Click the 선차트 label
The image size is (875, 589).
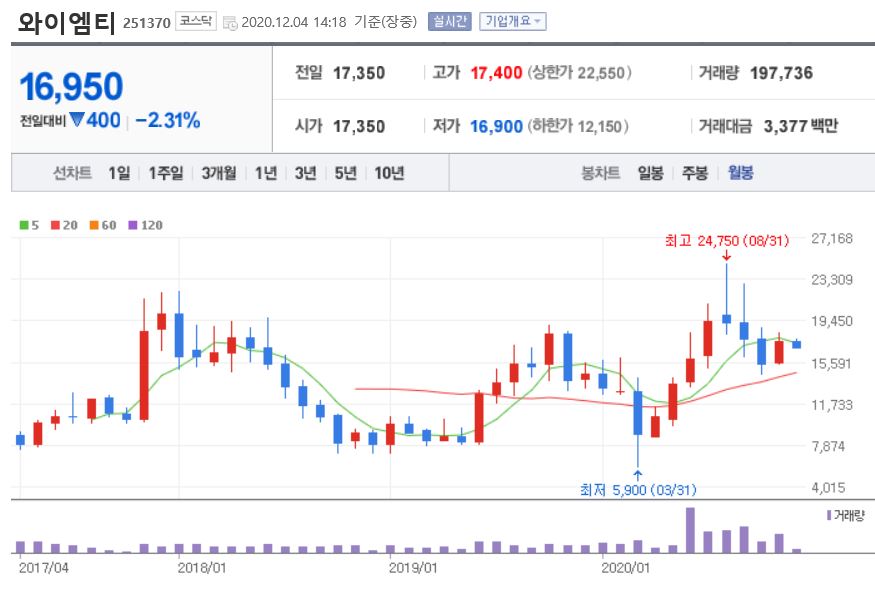tap(72, 173)
